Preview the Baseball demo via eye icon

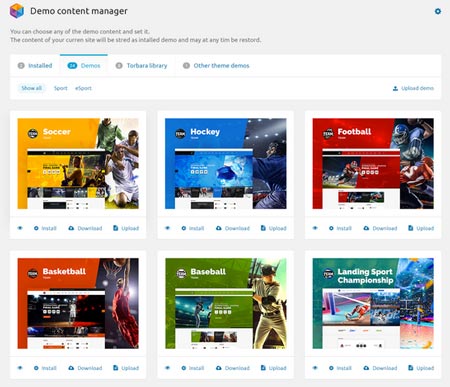point(167,368)
